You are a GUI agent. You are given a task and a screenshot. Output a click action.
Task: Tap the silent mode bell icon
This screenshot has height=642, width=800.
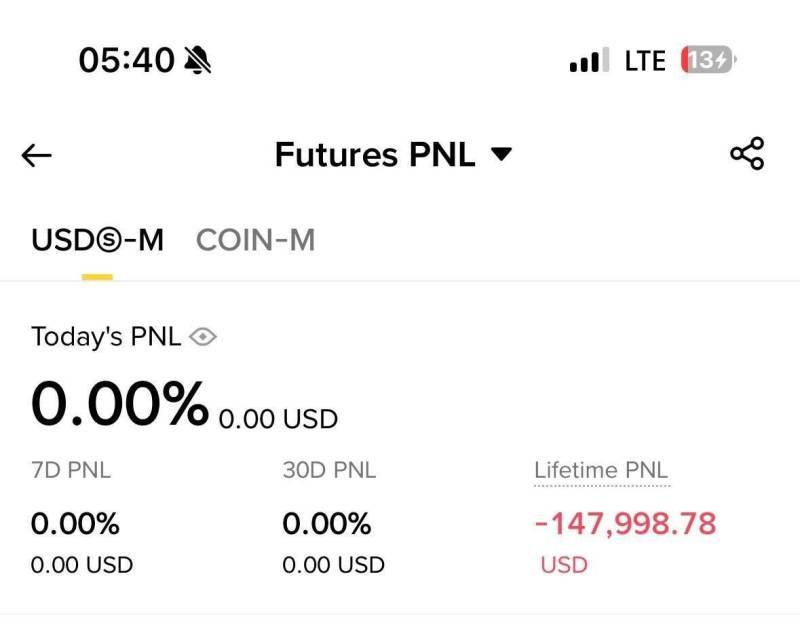(x=197, y=60)
